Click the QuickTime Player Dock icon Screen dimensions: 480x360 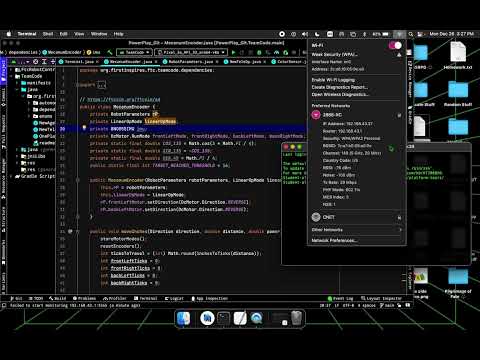(x=256, y=319)
